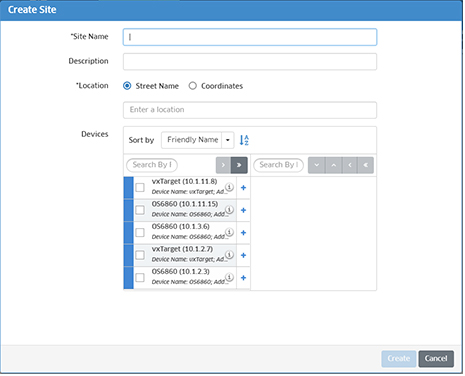Click the available devices search box
Viewport: 465px width, 376px height.
(x=152, y=165)
